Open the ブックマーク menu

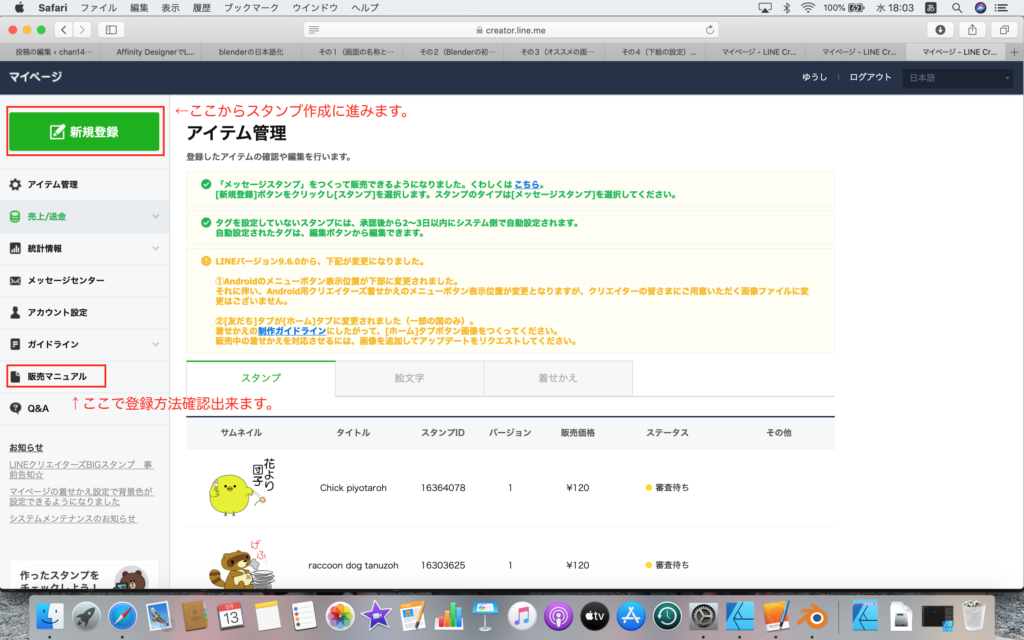(x=251, y=8)
